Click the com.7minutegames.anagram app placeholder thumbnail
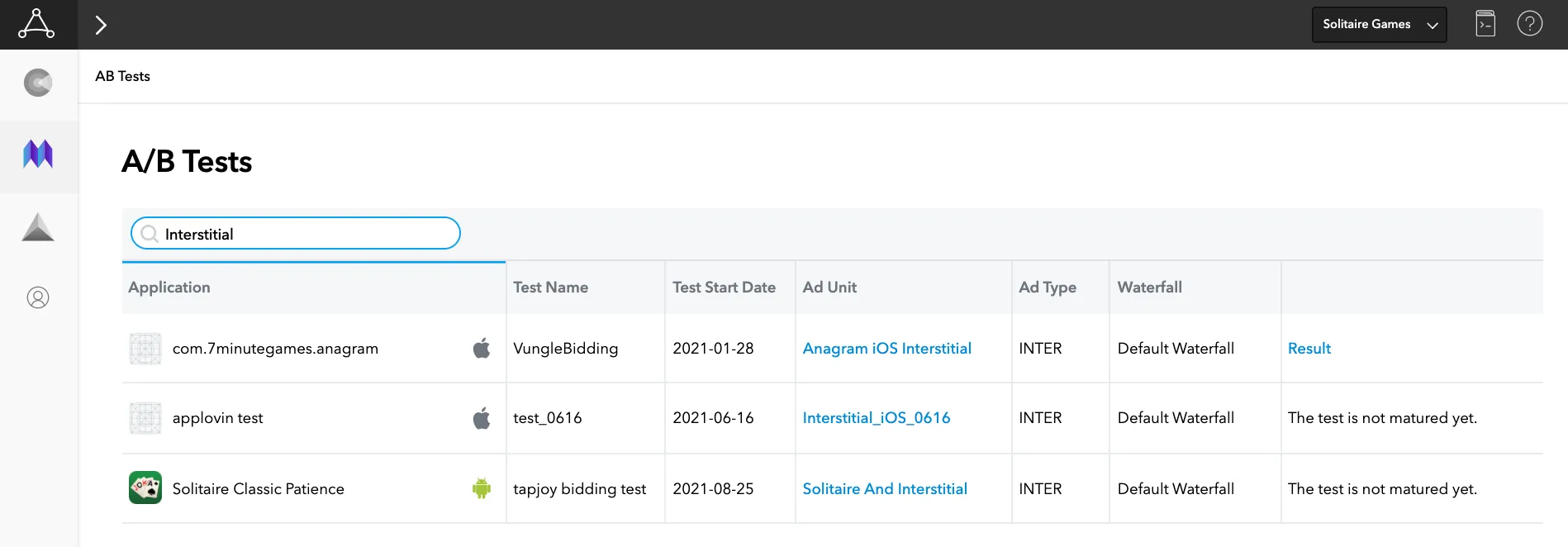 point(145,349)
